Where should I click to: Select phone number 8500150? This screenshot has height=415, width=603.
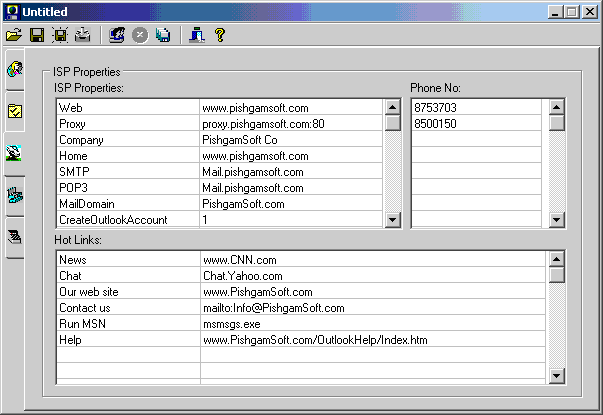(x=476, y=123)
